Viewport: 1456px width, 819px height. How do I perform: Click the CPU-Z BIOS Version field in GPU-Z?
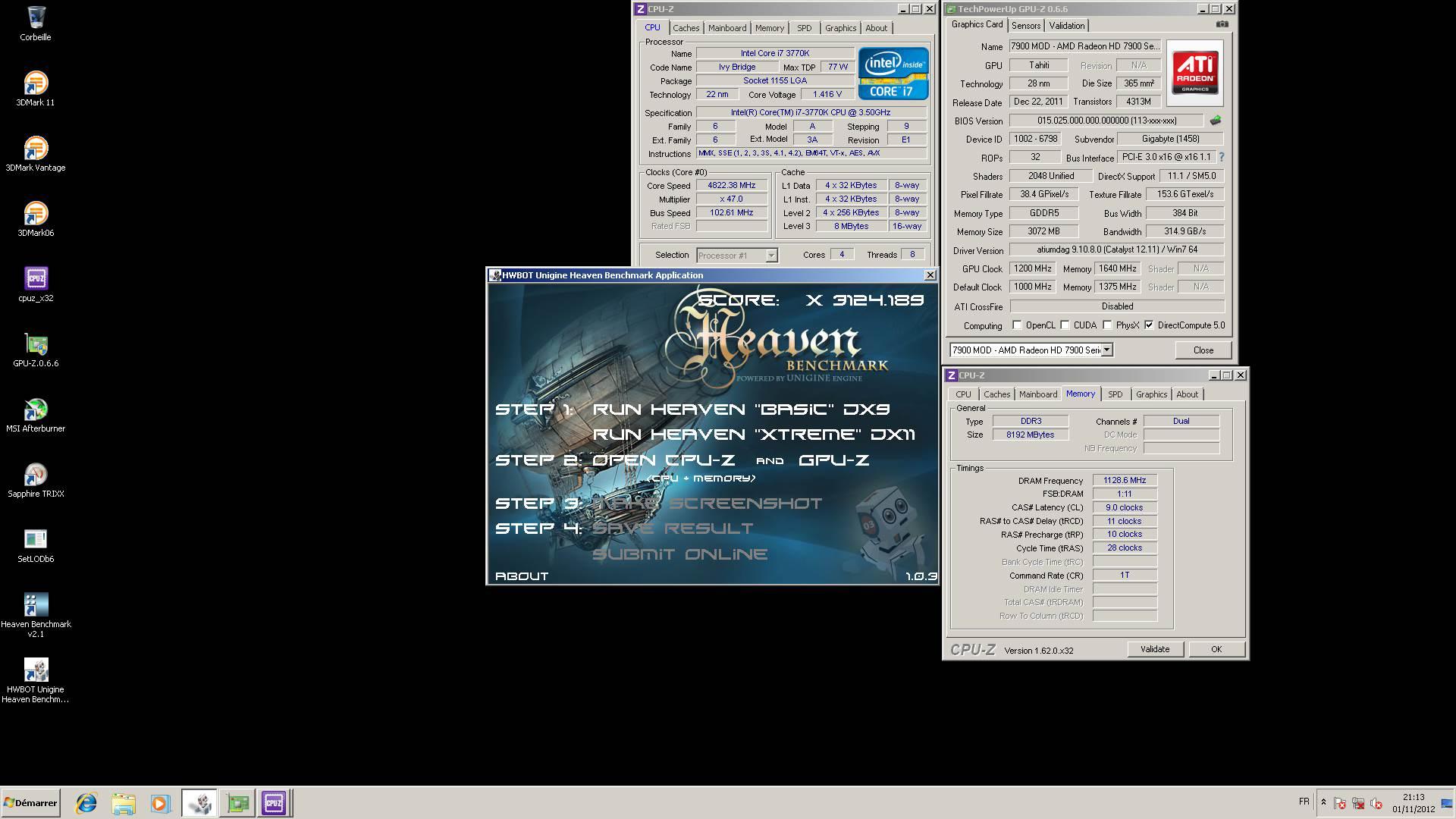pyautogui.click(x=1106, y=121)
